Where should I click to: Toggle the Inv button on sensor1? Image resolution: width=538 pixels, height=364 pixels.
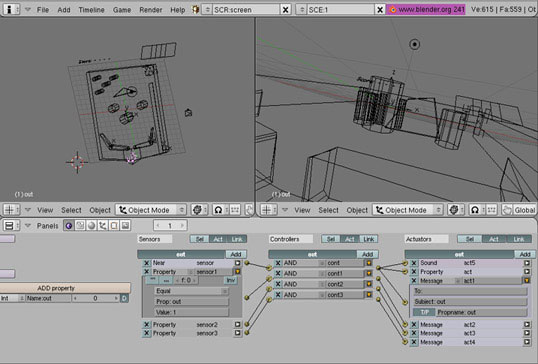pos(231,280)
